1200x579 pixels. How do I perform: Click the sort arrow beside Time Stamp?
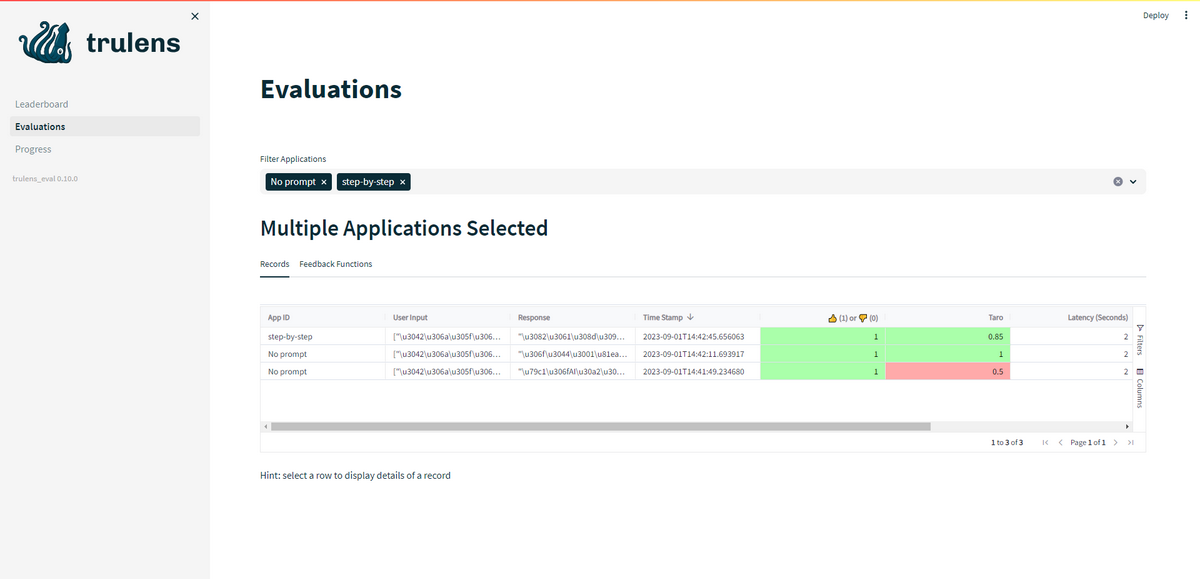pyautogui.click(x=691, y=317)
